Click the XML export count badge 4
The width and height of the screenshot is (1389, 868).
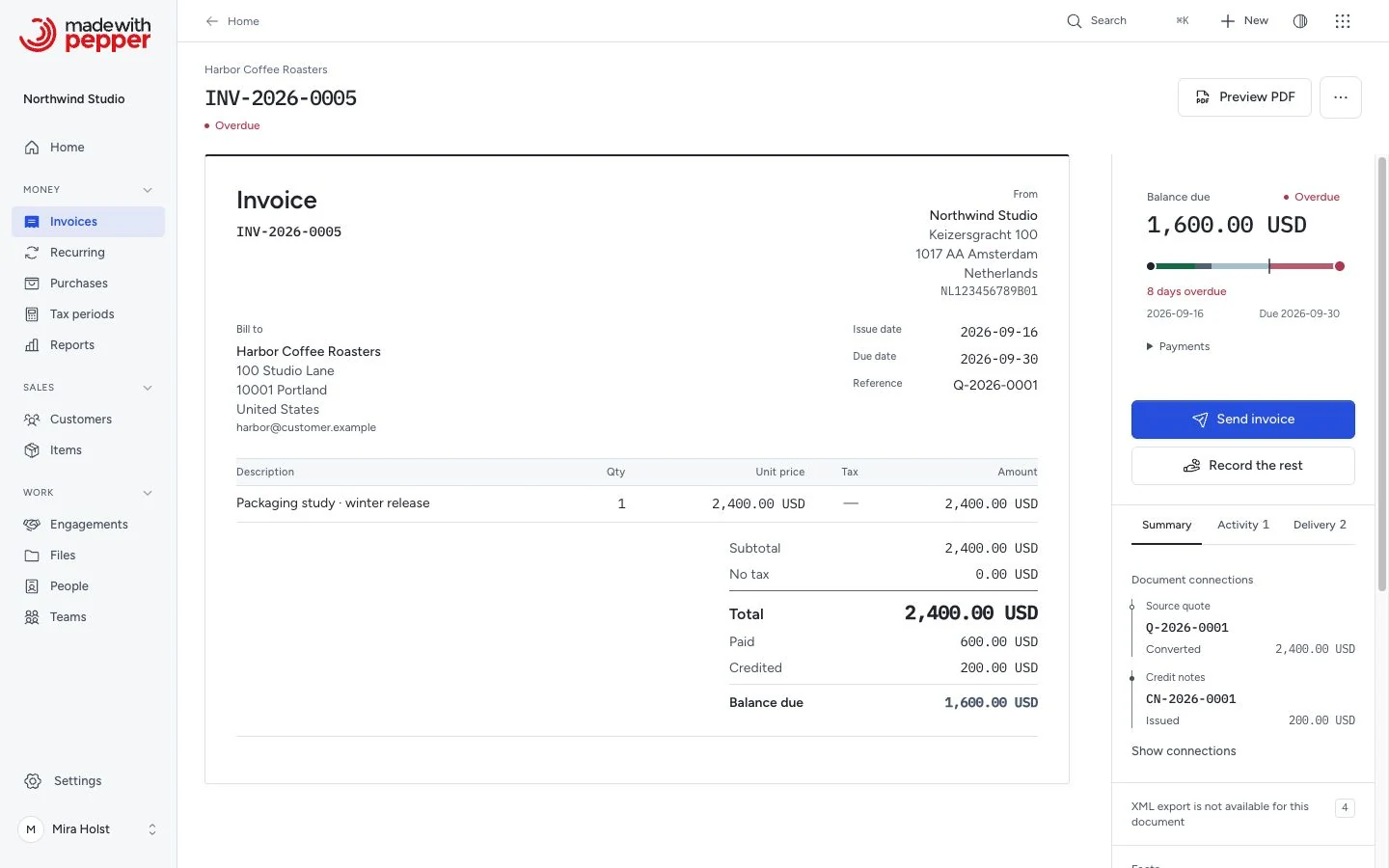point(1345,808)
